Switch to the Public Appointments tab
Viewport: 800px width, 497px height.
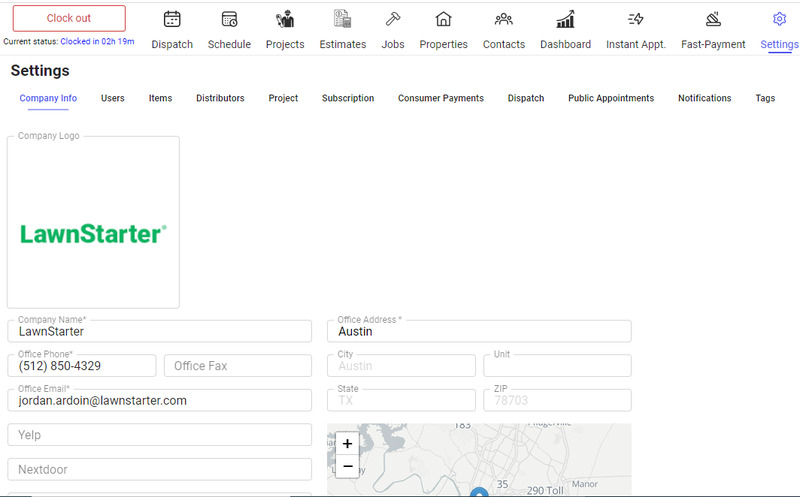(x=611, y=98)
